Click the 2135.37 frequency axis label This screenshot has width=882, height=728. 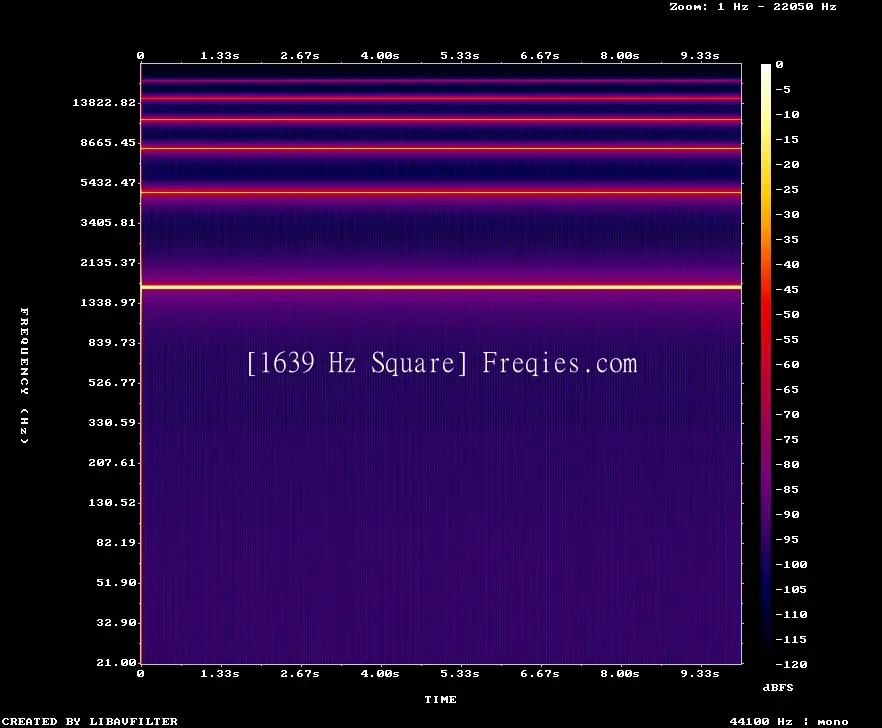tap(108, 262)
